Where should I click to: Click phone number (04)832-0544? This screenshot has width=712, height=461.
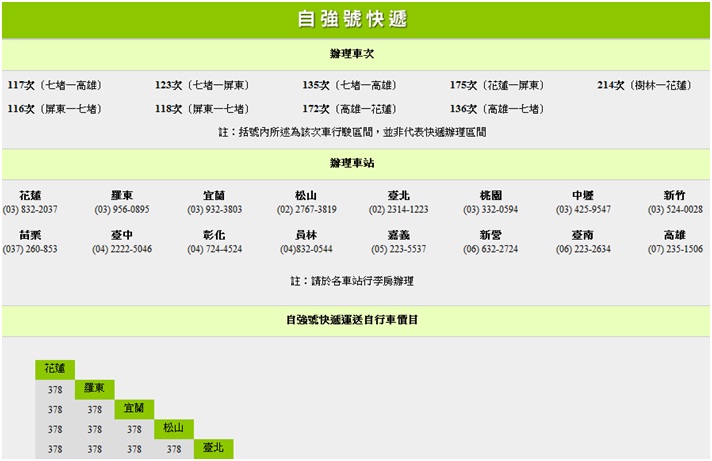click(x=307, y=249)
